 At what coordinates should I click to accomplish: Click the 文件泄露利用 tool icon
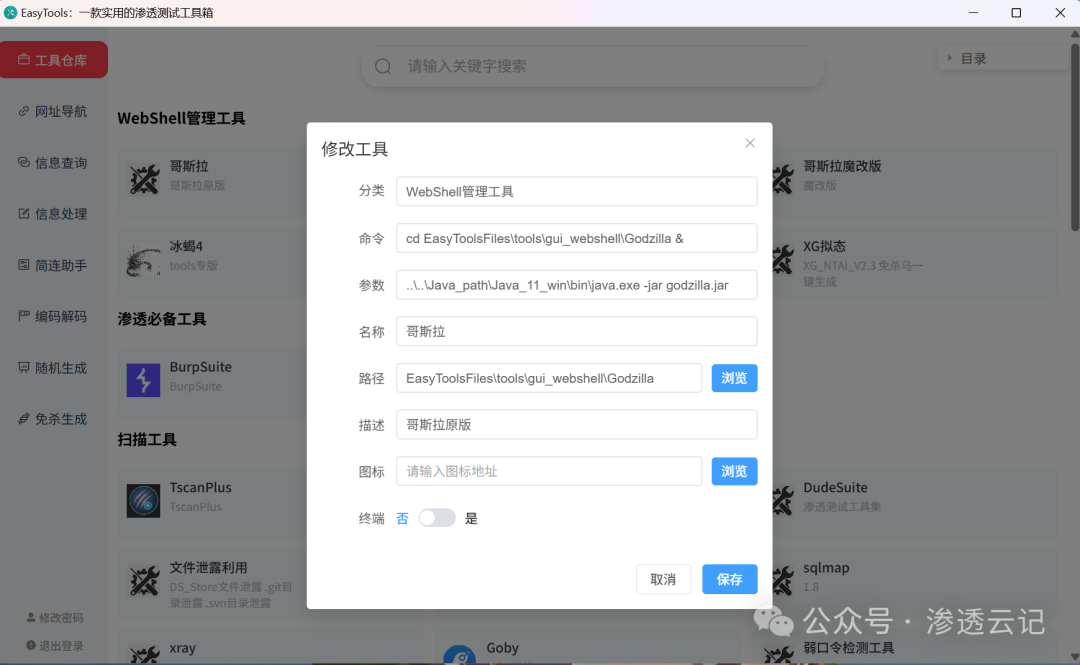(x=143, y=582)
